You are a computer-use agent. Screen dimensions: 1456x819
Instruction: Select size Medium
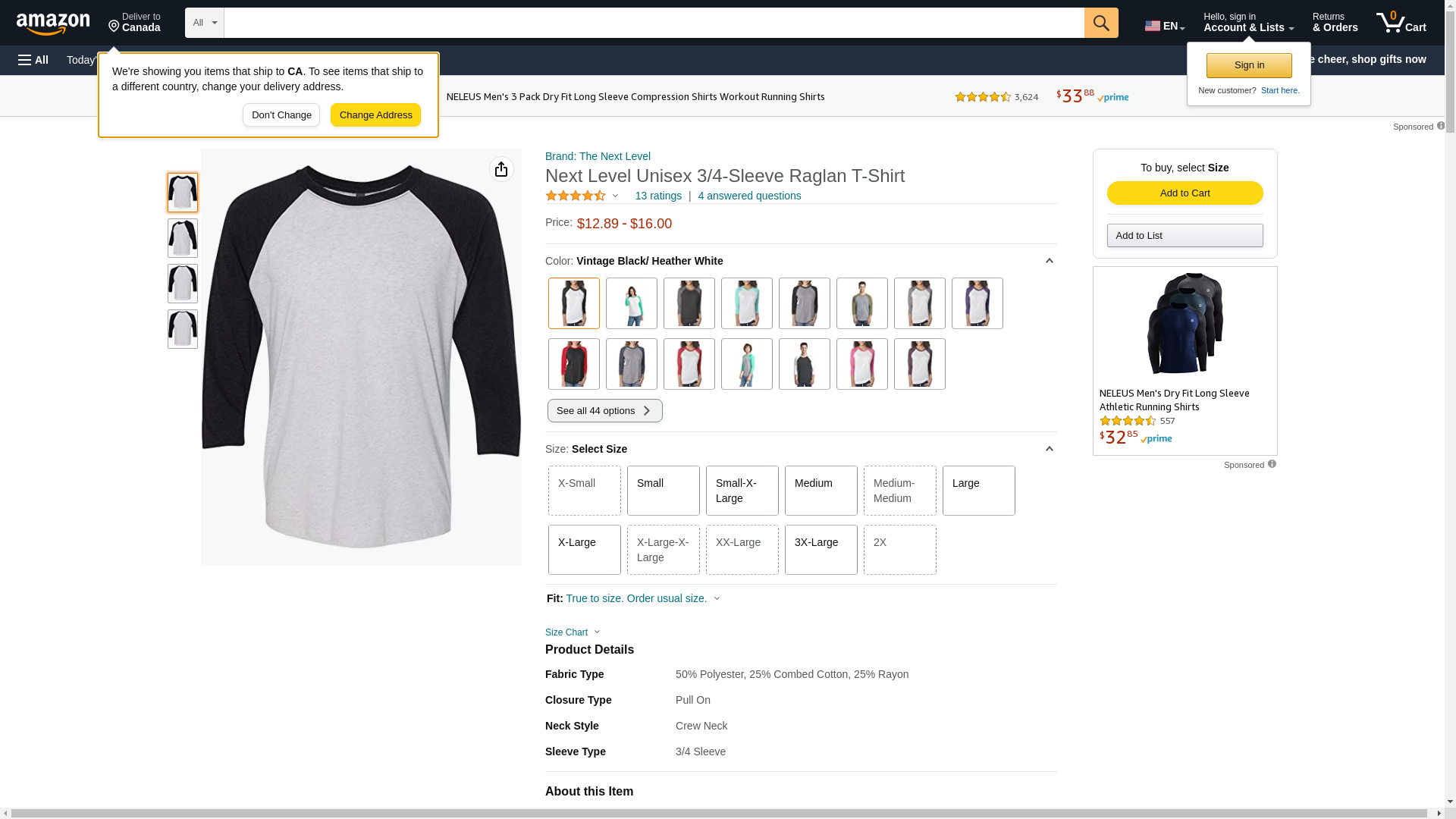click(x=821, y=491)
